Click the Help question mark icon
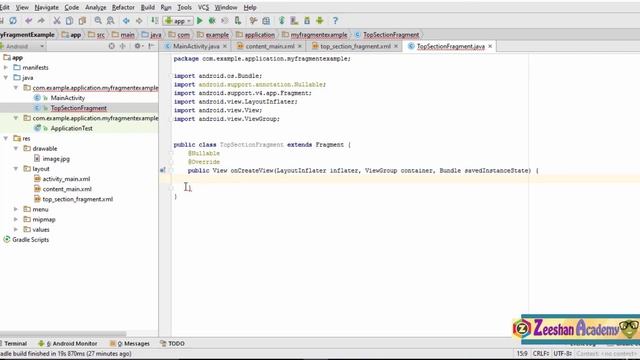This screenshot has height=360, width=640. (335, 20)
